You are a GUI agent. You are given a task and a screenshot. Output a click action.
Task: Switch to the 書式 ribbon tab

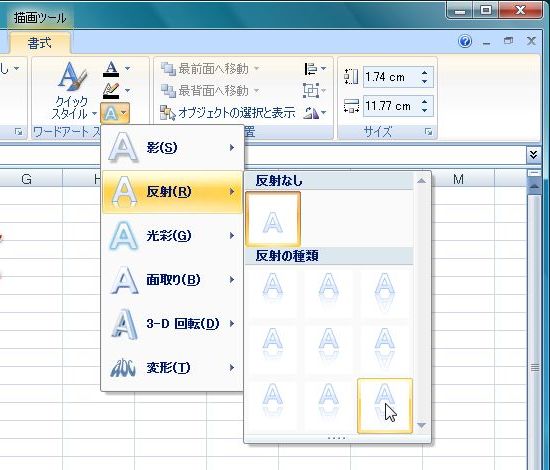[39, 43]
